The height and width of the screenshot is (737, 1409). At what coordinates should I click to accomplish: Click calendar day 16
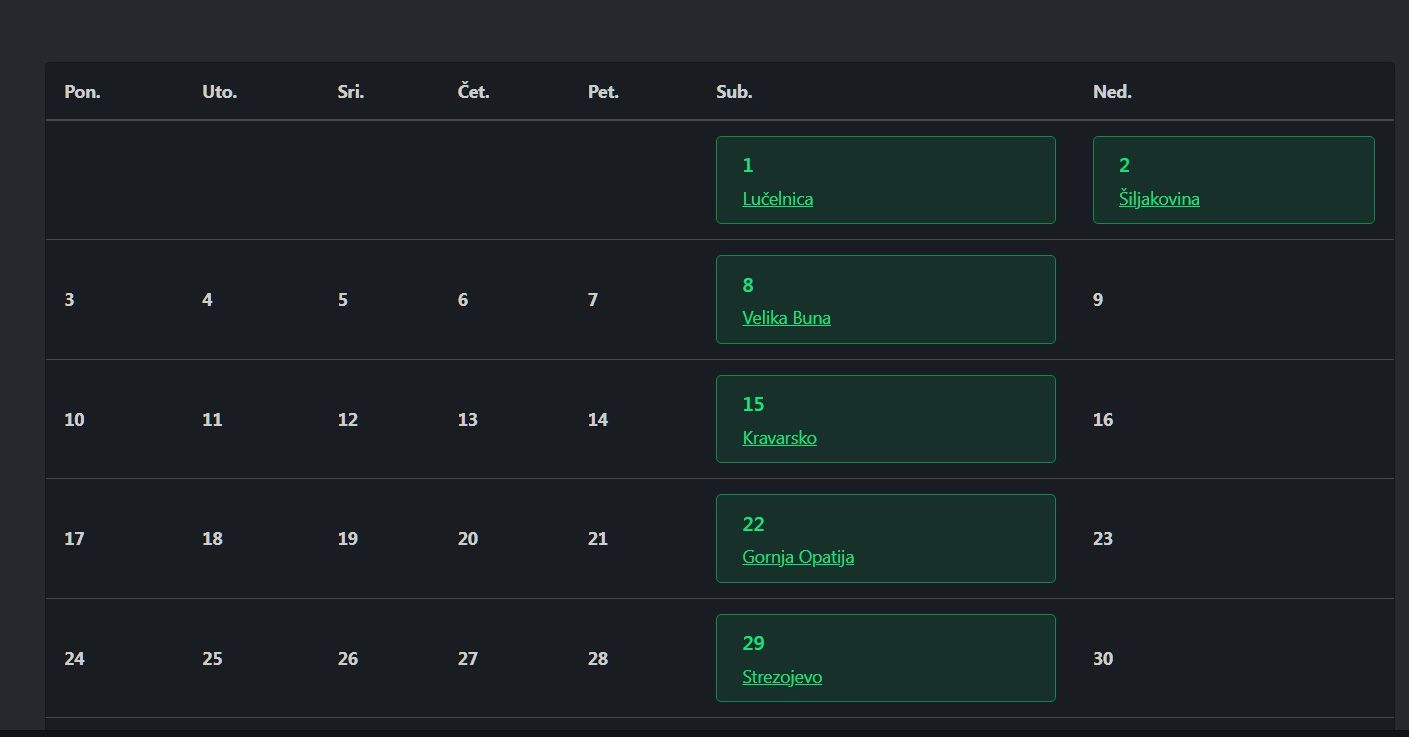point(1103,420)
